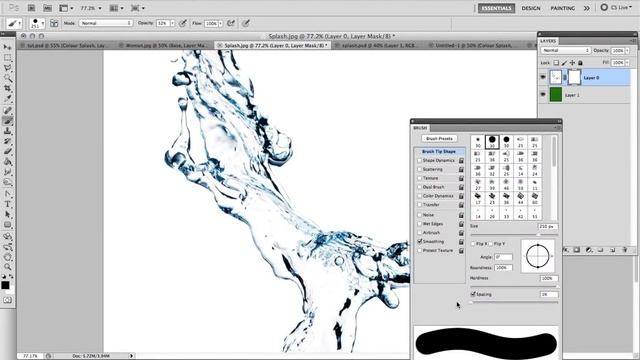Screen dimensions: 640x360
Task: Lock position in Layers panel
Action: [572, 63]
